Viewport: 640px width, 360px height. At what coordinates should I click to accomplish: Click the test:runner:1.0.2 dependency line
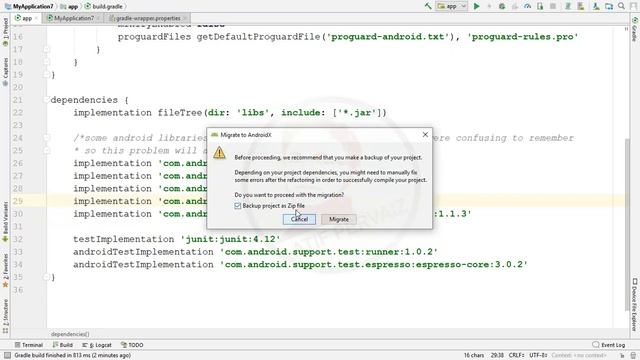coord(256,252)
